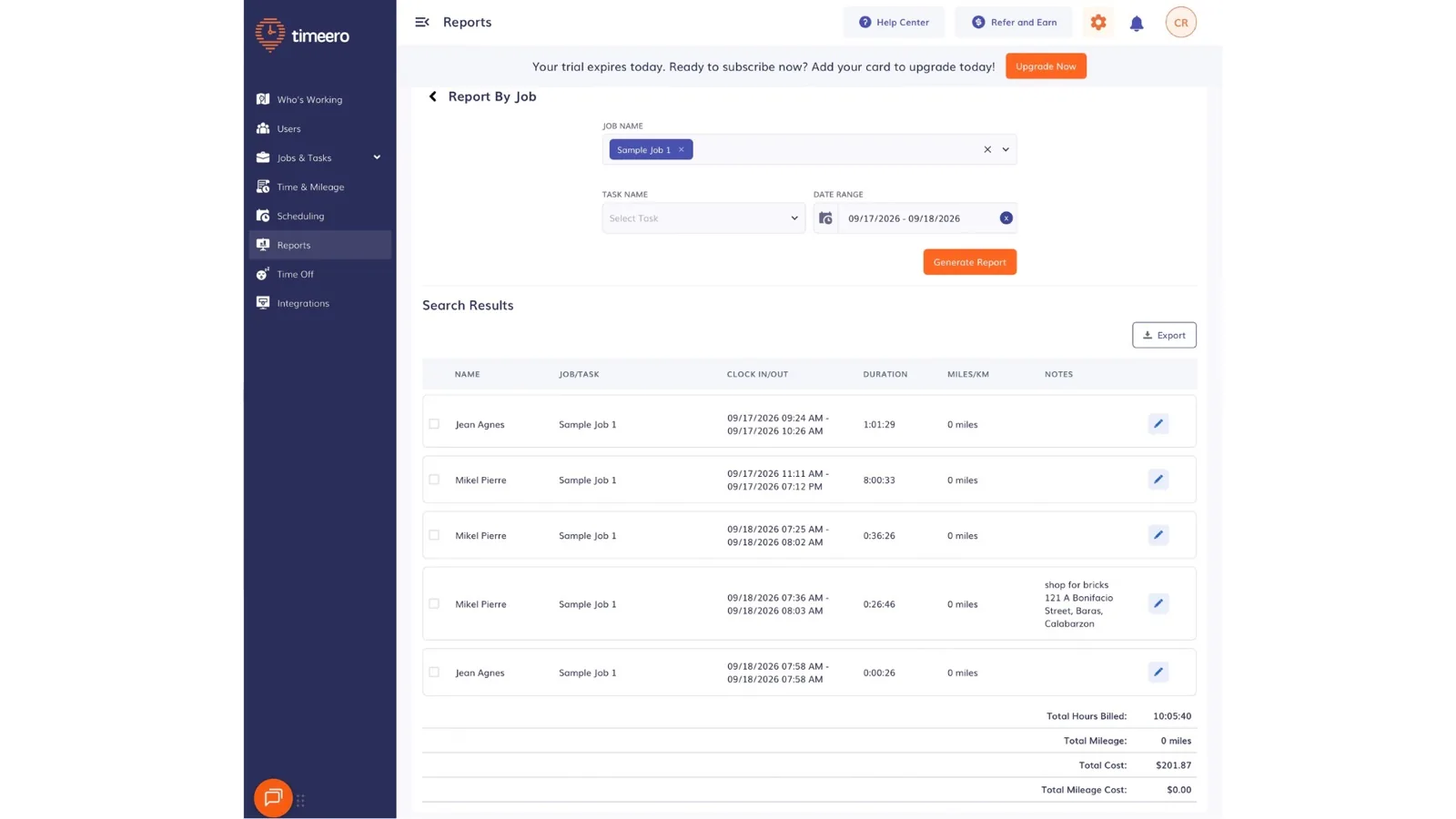
Task: Click the Clock In/Out column header
Action: (x=757, y=374)
